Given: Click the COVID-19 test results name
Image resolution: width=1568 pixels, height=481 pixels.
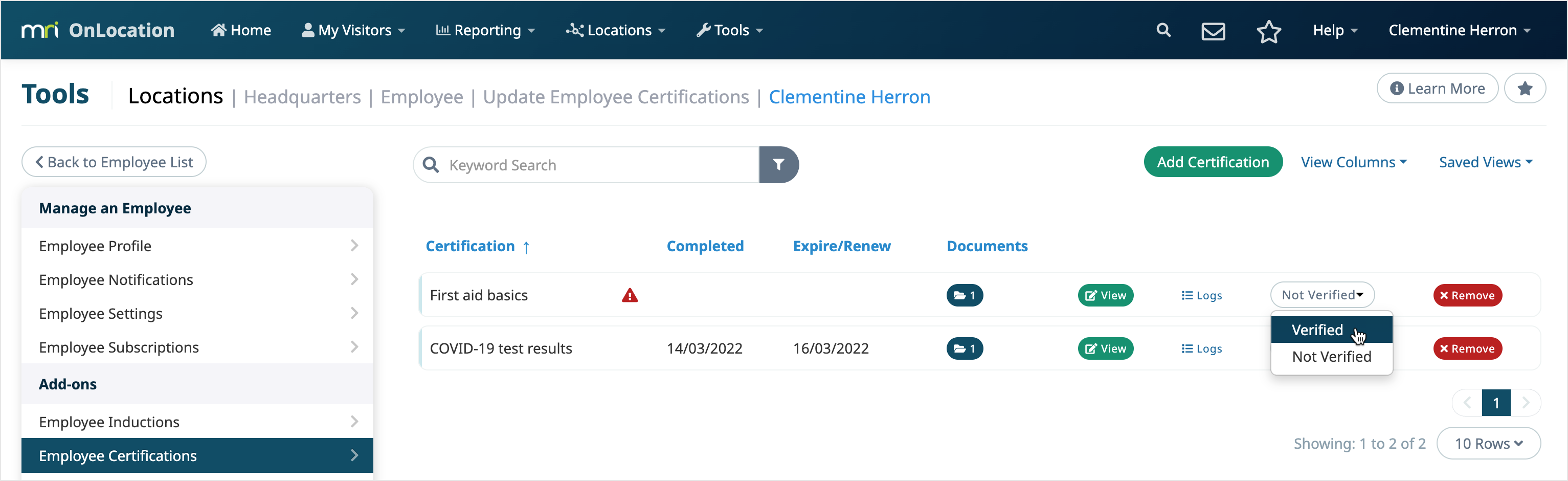Looking at the screenshot, I should [x=501, y=348].
